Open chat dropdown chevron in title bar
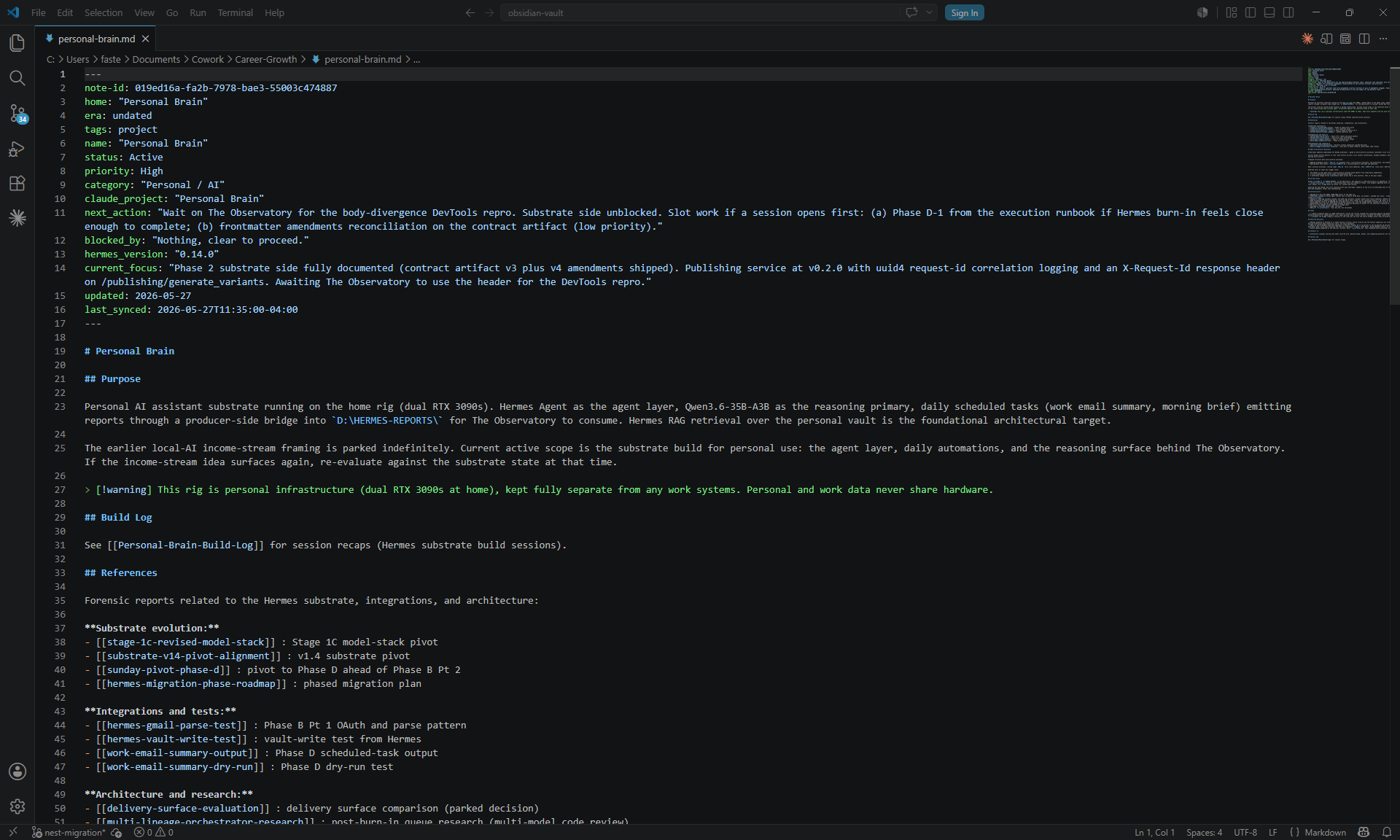 click(x=929, y=12)
